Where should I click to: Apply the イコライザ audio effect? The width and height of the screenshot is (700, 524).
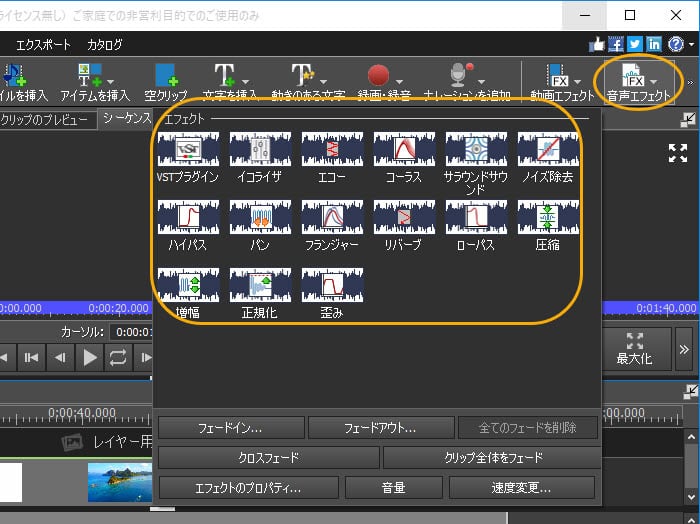(260, 150)
